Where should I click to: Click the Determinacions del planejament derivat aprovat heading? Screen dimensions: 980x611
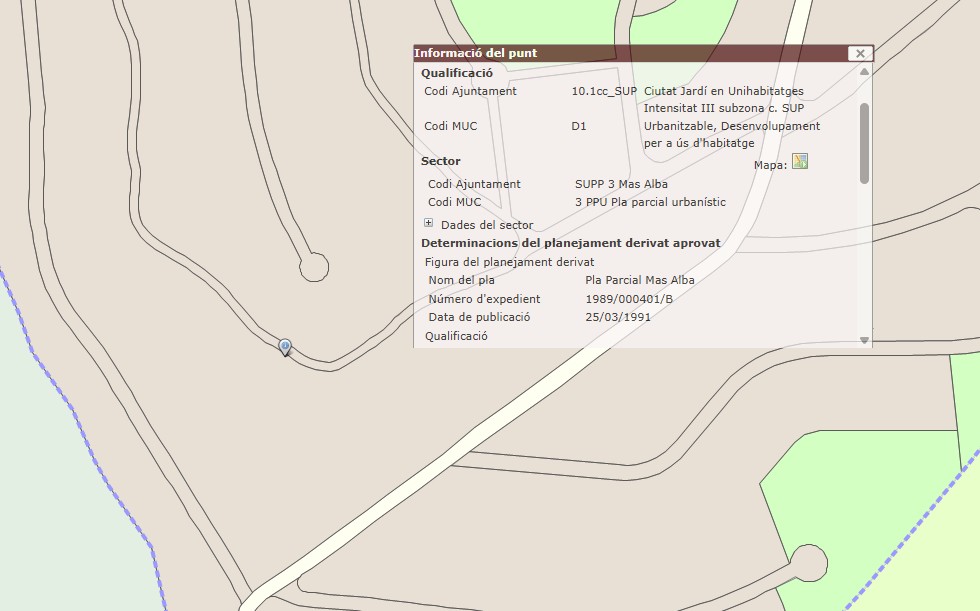click(570, 243)
